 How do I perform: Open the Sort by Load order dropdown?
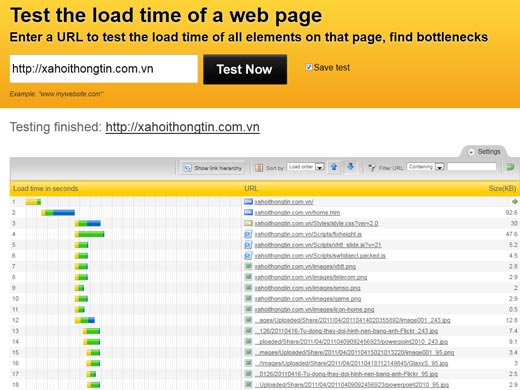coord(306,167)
